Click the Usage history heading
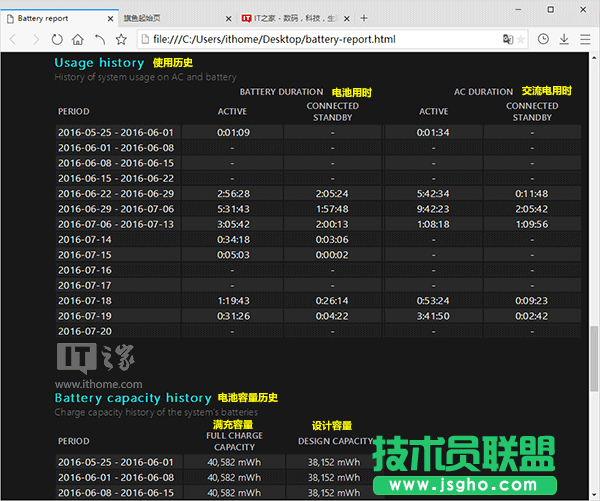 coord(99,63)
